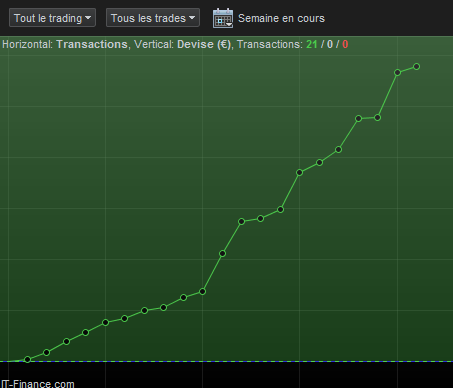The image size is (453, 388).
Task: Select the last data point on the equity curve
Action: pyautogui.click(x=416, y=67)
